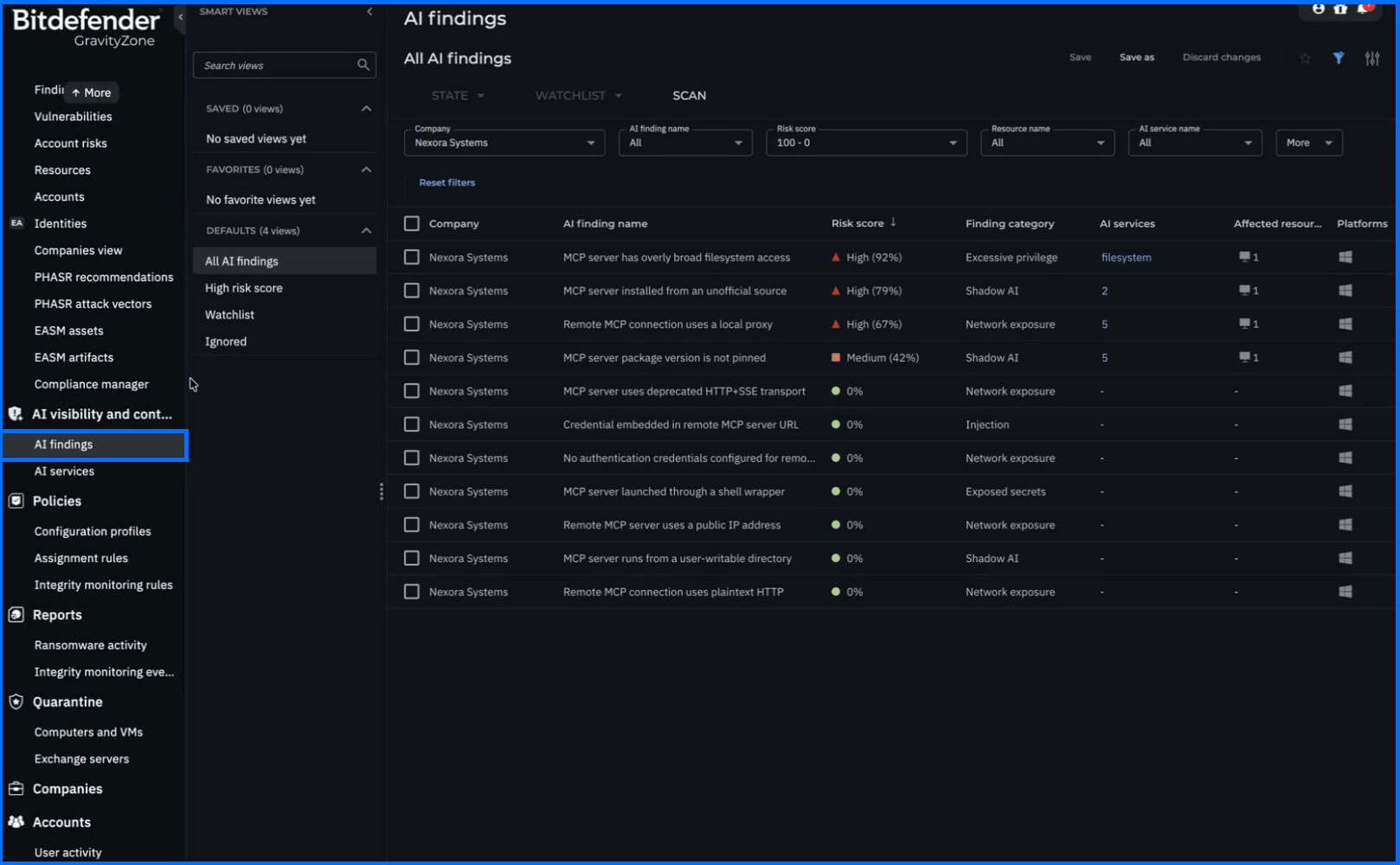Click the search magnifier in Search views

[363, 65]
